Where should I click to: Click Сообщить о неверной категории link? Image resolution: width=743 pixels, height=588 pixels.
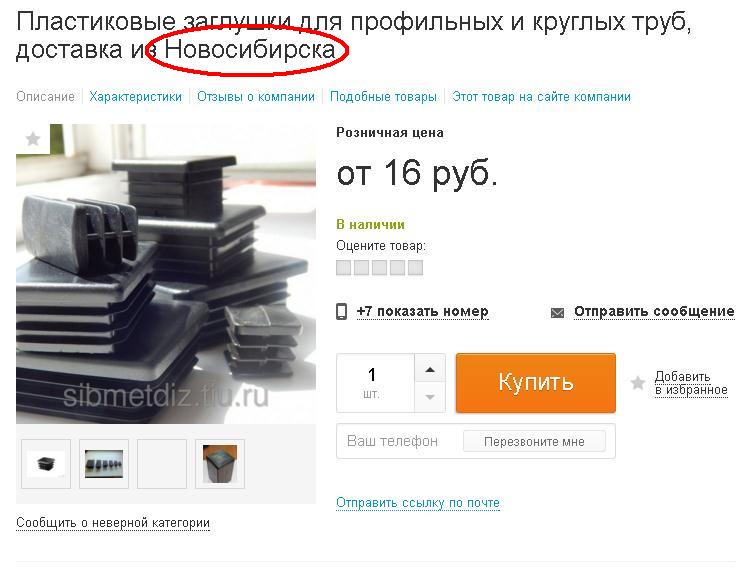(113, 523)
